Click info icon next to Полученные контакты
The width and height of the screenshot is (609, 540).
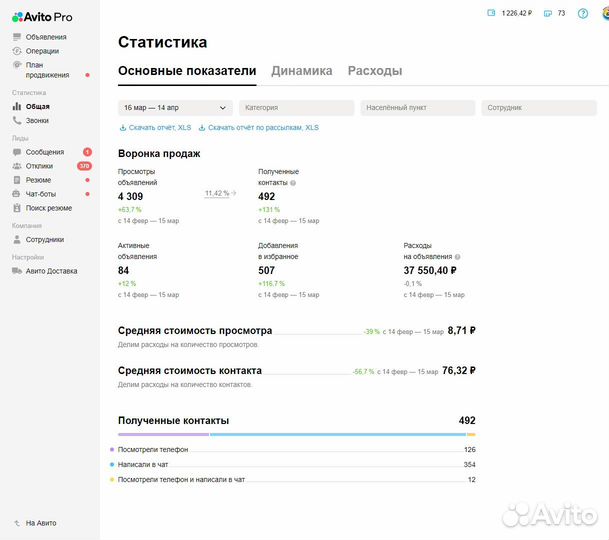(293, 183)
